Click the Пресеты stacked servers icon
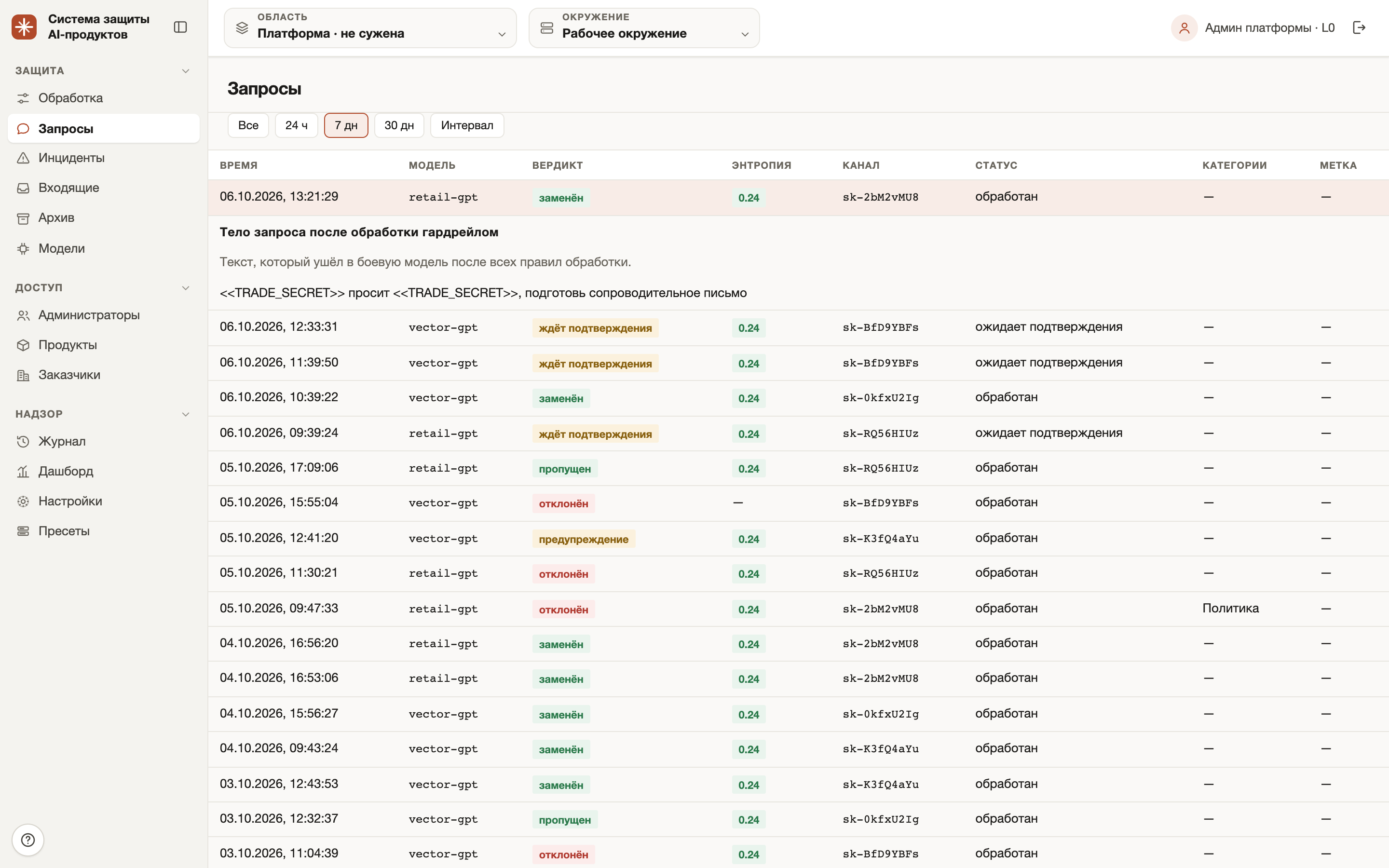 tap(23, 531)
